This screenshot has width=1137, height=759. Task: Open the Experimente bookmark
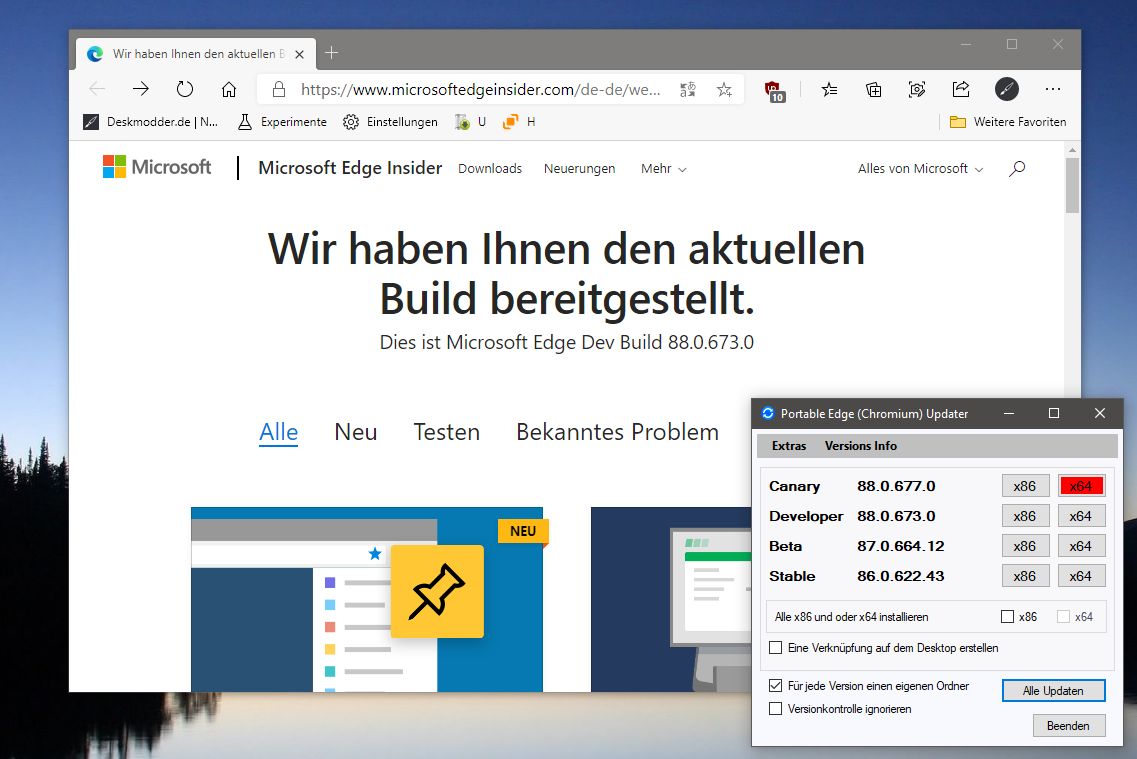tap(282, 122)
